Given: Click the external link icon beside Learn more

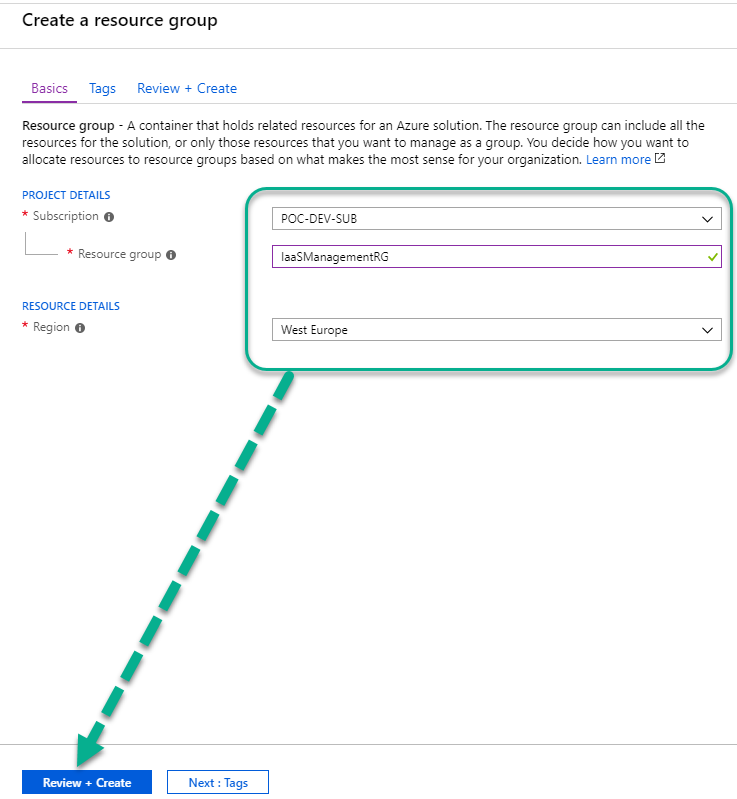Looking at the screenshot, I should tap(660, 158).
